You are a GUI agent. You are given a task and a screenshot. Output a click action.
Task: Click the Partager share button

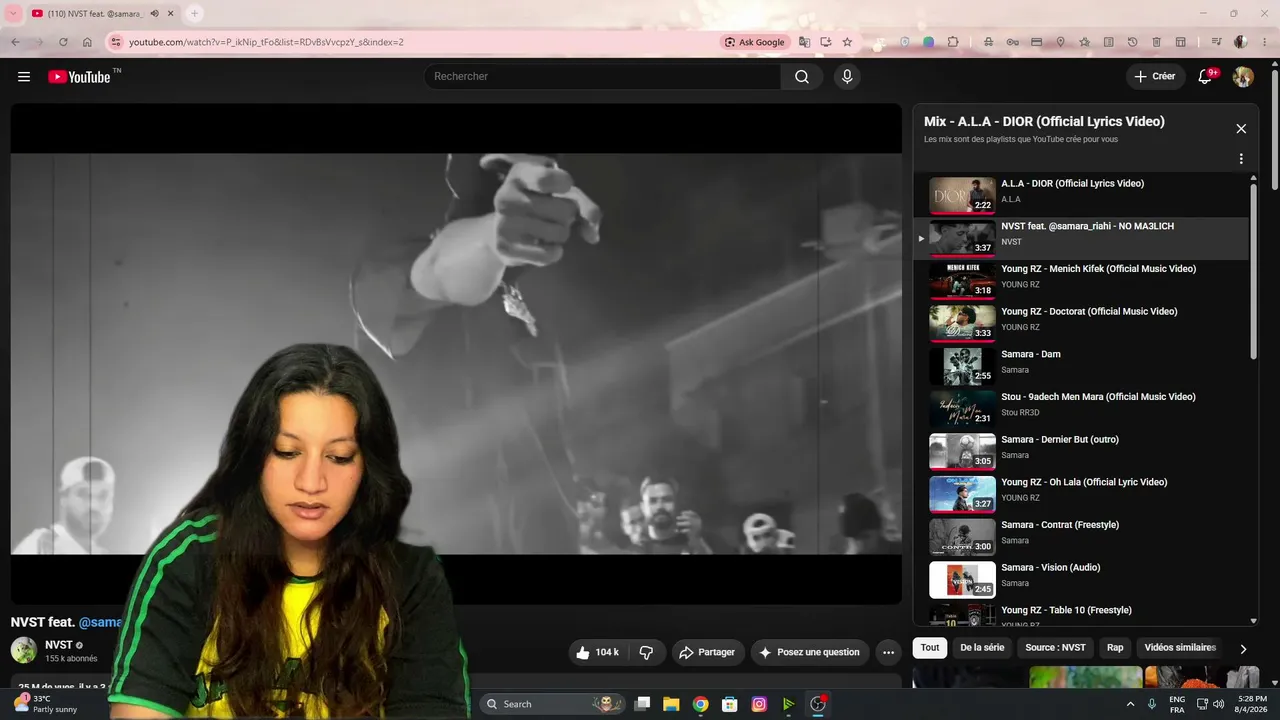[708, 652]
